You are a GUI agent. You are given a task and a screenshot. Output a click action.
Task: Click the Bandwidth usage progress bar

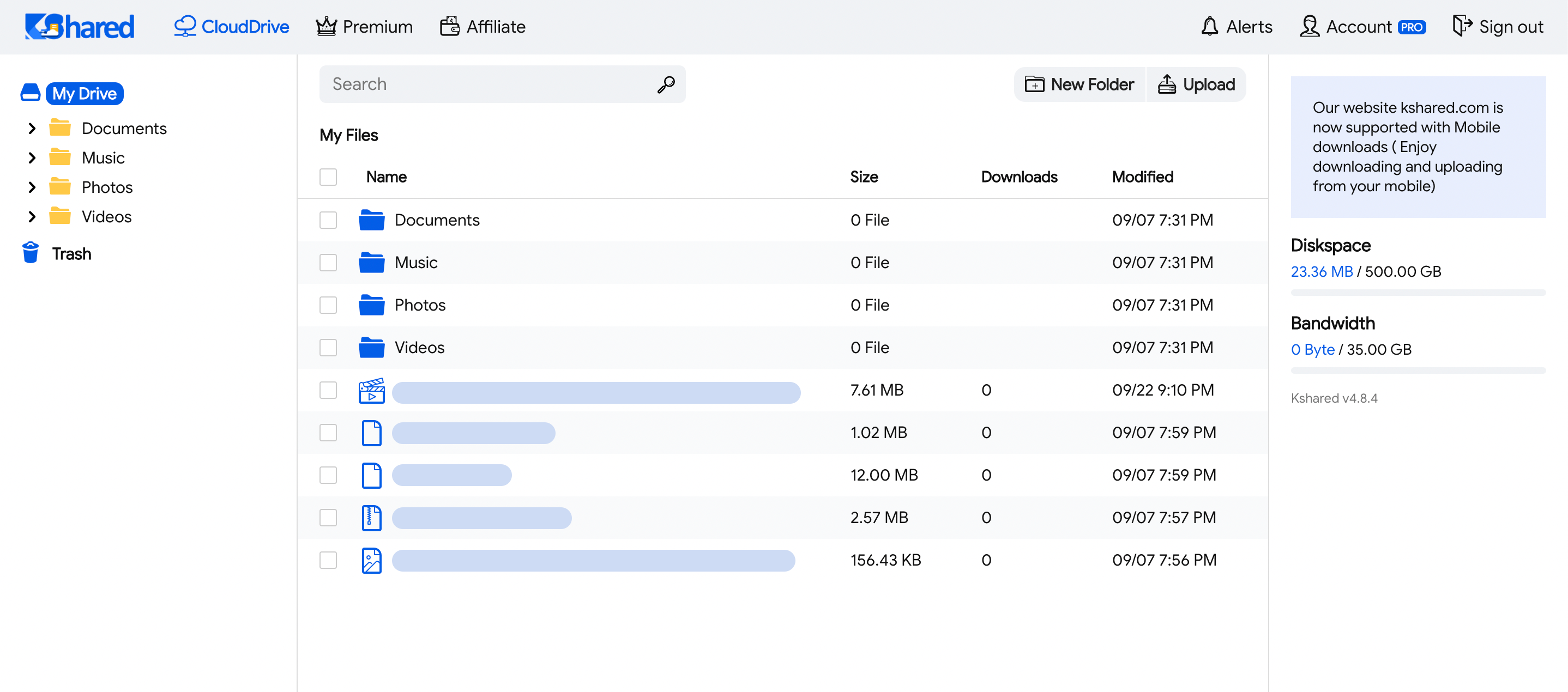click(1418, 371)
